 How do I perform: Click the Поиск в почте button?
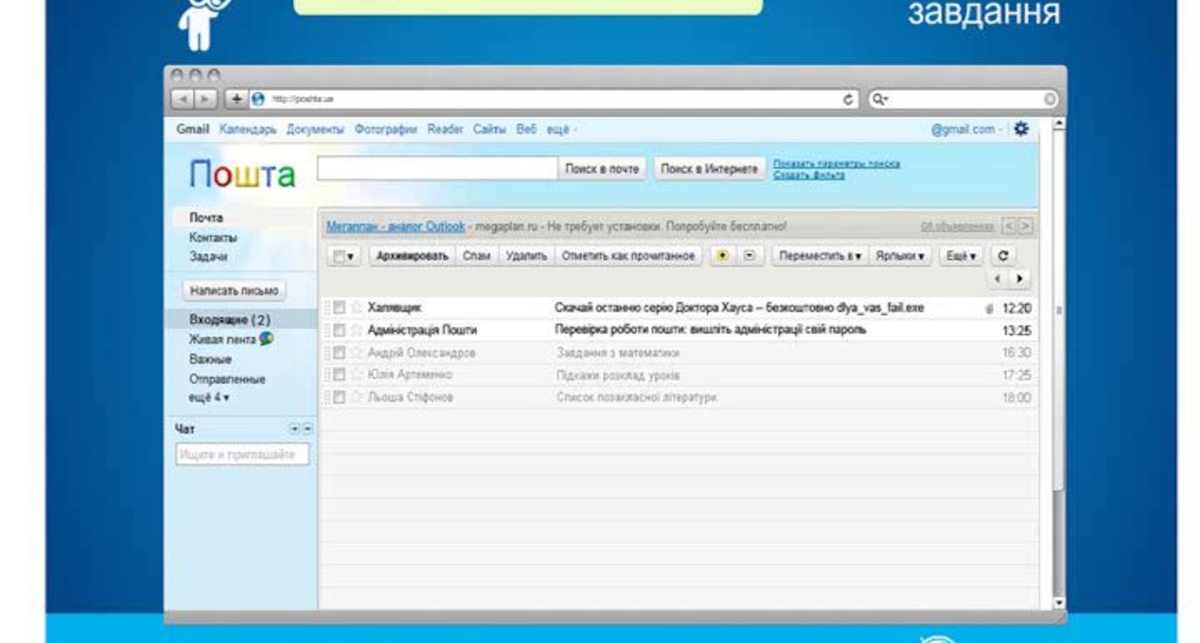pos(602,169)
